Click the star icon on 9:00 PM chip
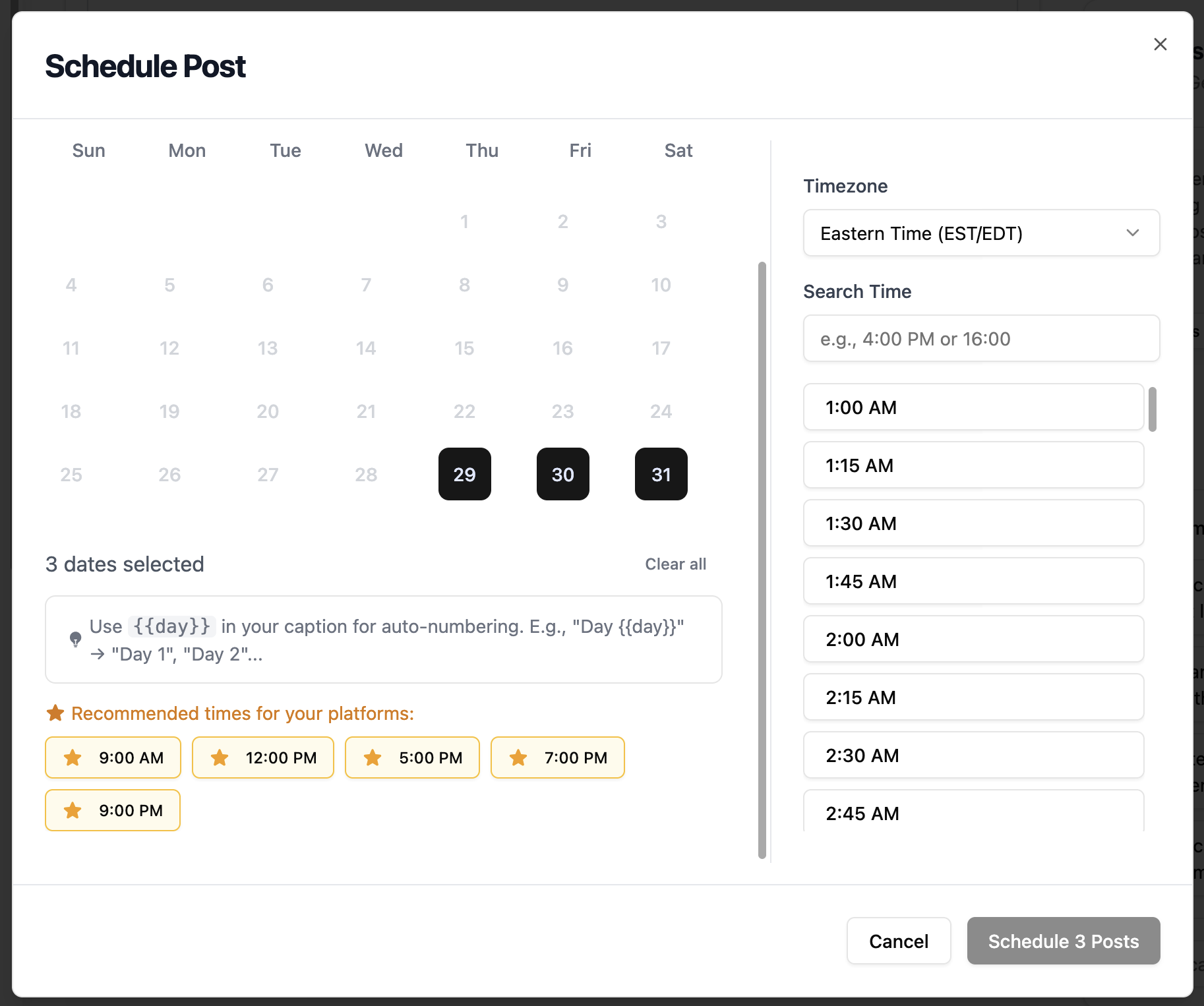The width and height of the screenshot is (1204, 1006). 73,811
